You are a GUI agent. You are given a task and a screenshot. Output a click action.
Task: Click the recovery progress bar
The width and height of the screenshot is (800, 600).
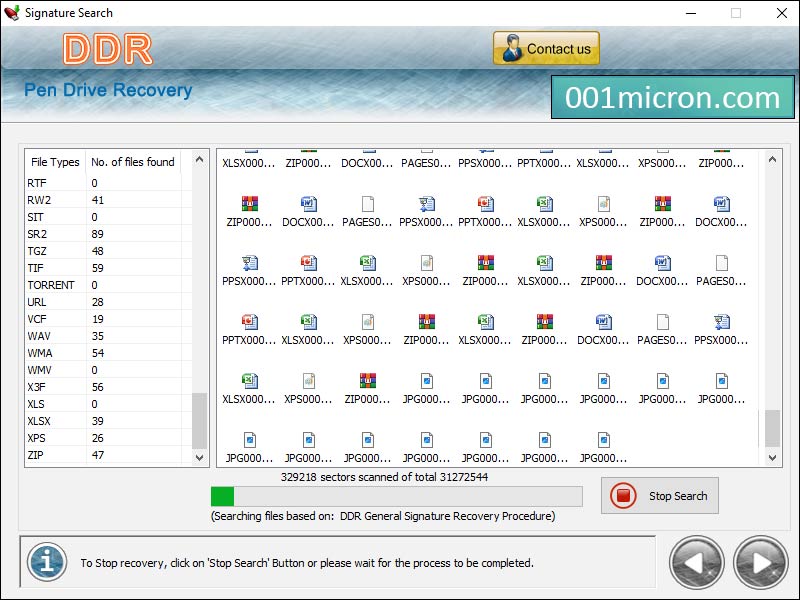(395, 496)
